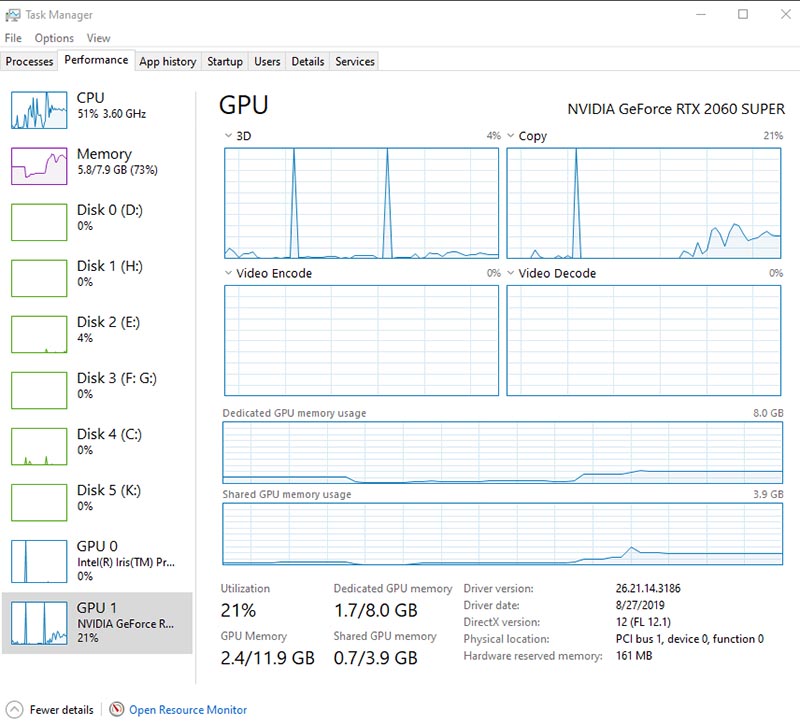800x725 pixels.
Task: Click Fewer details label
Action: 62,710
